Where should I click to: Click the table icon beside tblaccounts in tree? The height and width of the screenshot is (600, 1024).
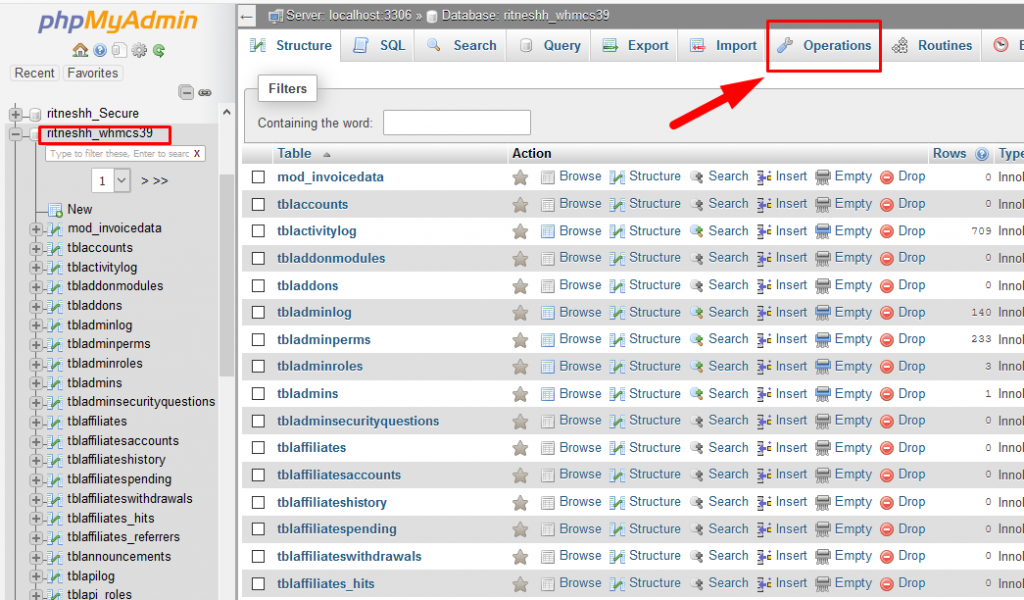[56, 248]
